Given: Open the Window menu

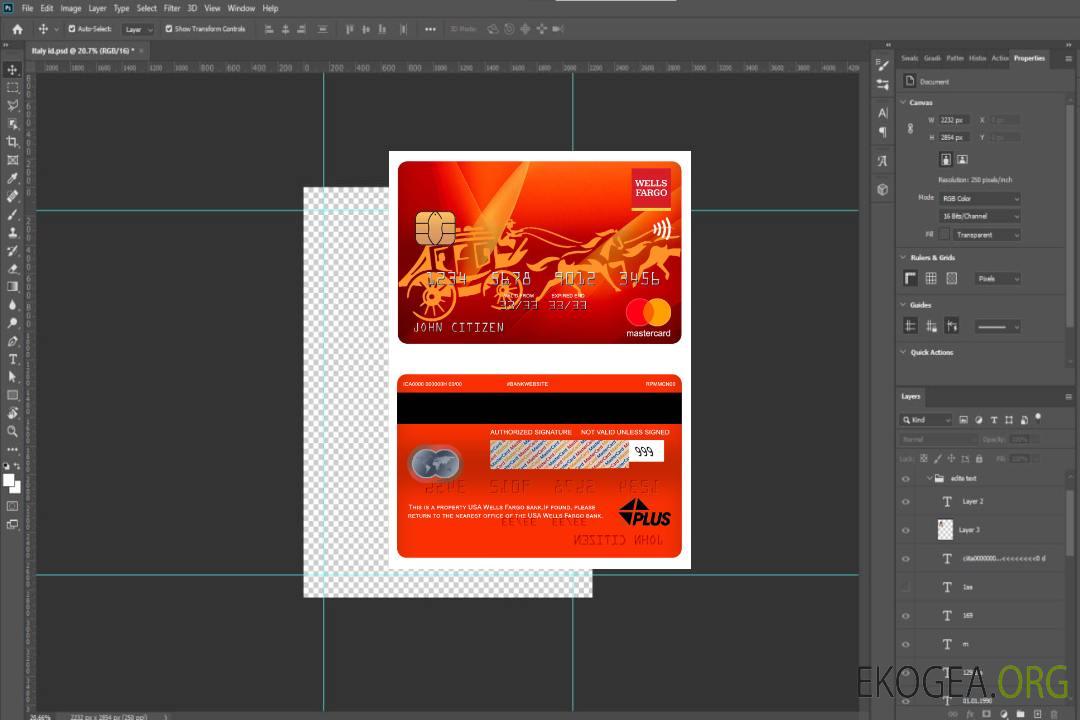Looking at the screenshot, I should pyautogui.click(x=241, y=8).
